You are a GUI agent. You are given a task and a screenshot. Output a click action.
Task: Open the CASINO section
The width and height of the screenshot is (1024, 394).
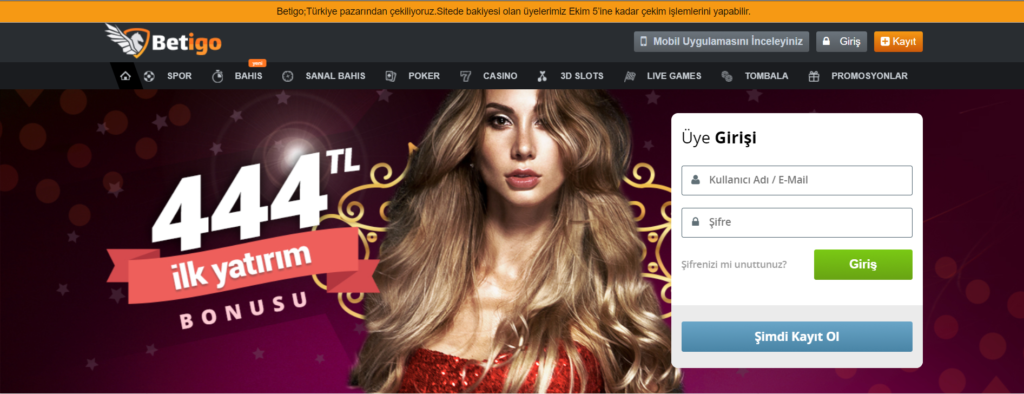click(x=500, y=76)
